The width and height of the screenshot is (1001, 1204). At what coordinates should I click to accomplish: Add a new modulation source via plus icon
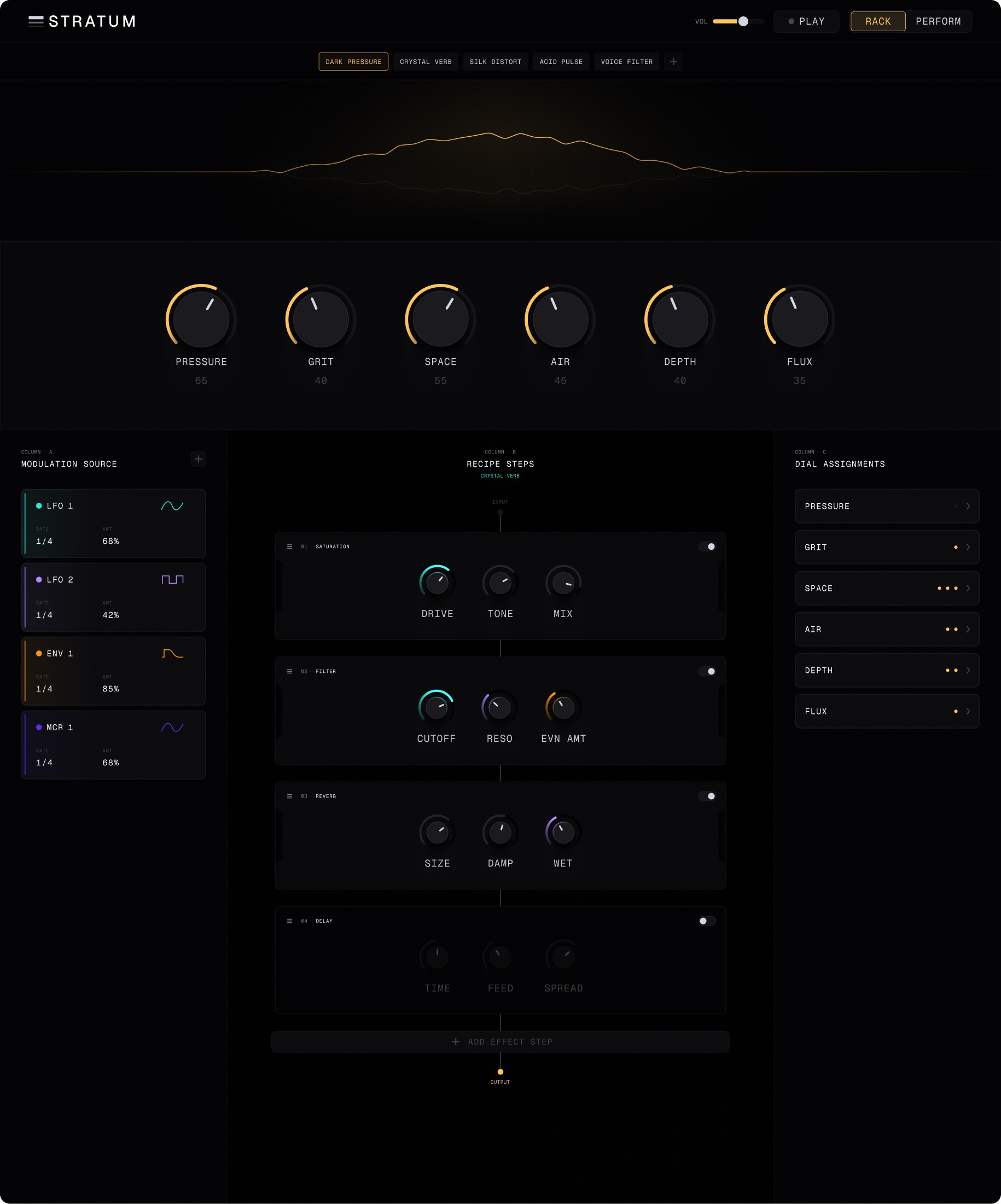point(199,458)
